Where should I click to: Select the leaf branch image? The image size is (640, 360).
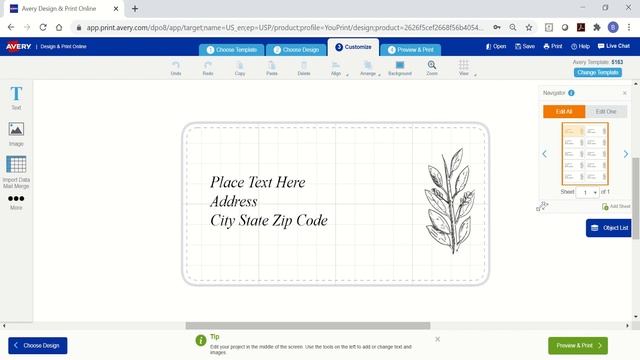click(451, 201)
